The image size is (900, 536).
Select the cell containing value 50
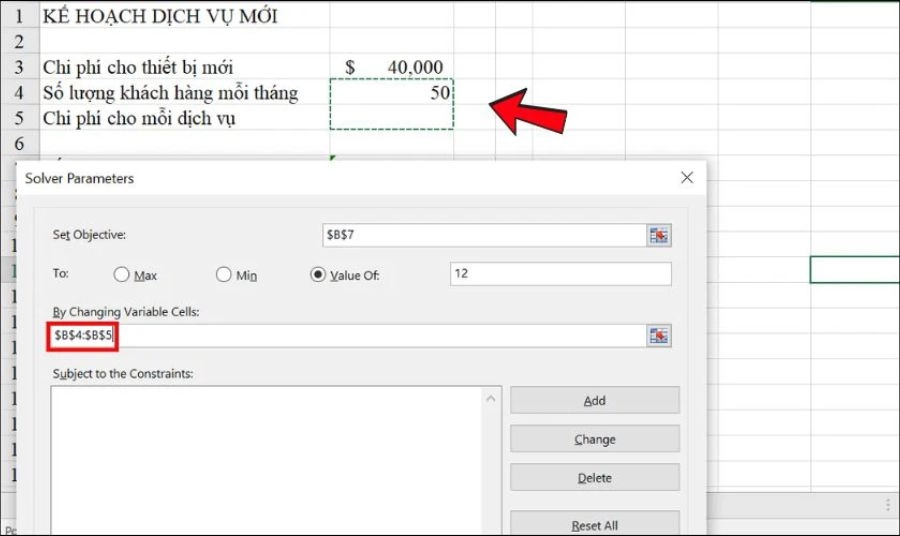click(x=391, y=93)
